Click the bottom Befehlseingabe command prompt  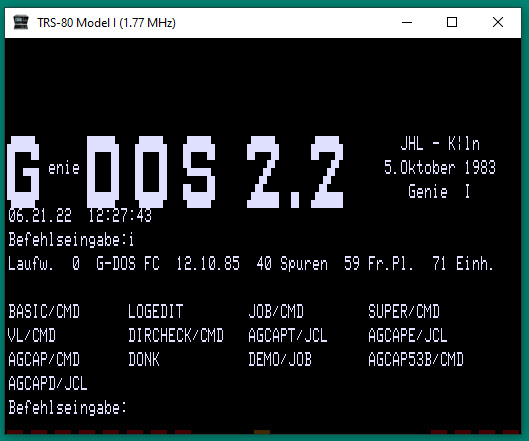[67, 408]
